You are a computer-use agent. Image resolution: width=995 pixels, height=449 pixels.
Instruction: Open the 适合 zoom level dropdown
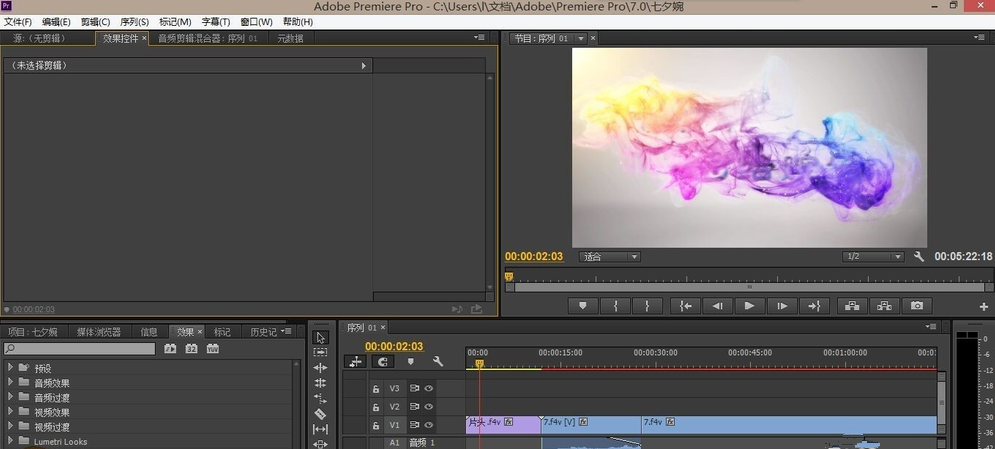pos(609,257)
